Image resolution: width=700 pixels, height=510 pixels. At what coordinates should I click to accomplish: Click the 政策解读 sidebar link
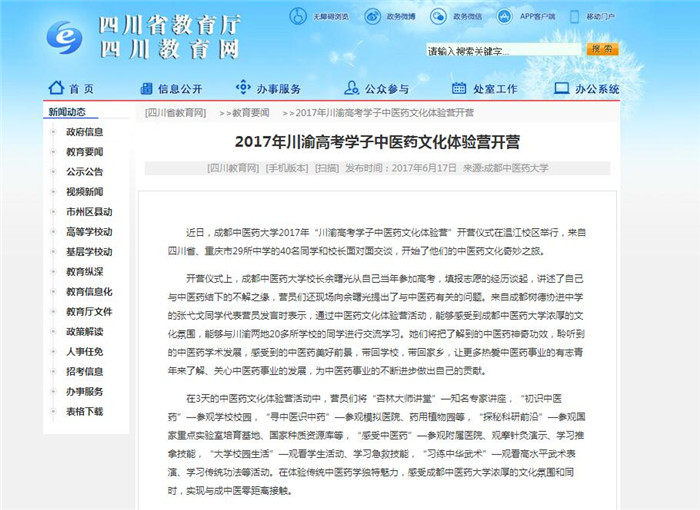[x=85, y=331]
